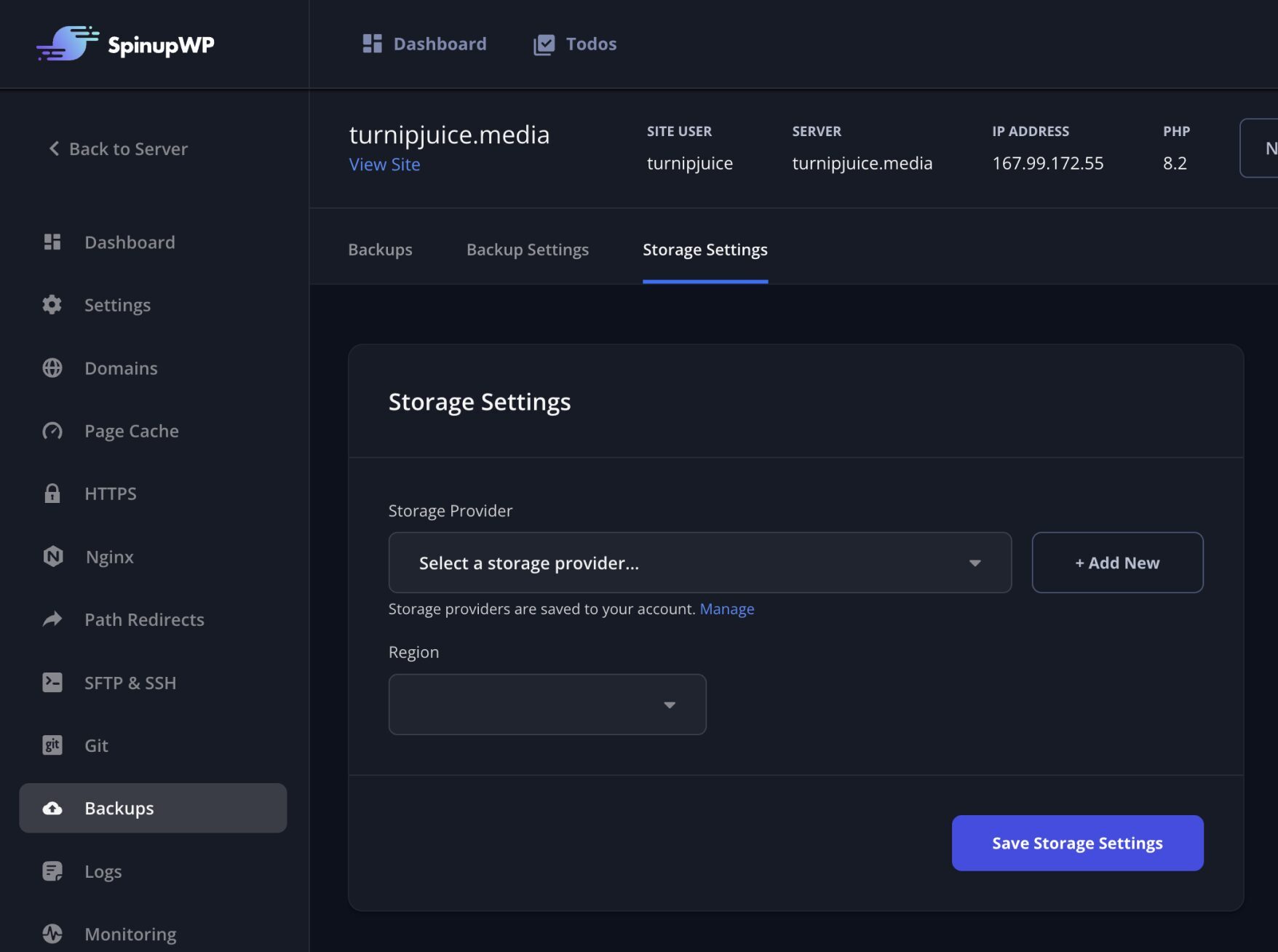Click the Todos checklist icon
The height and width of the screenshot is (952, 1278).
click(544, 44)
